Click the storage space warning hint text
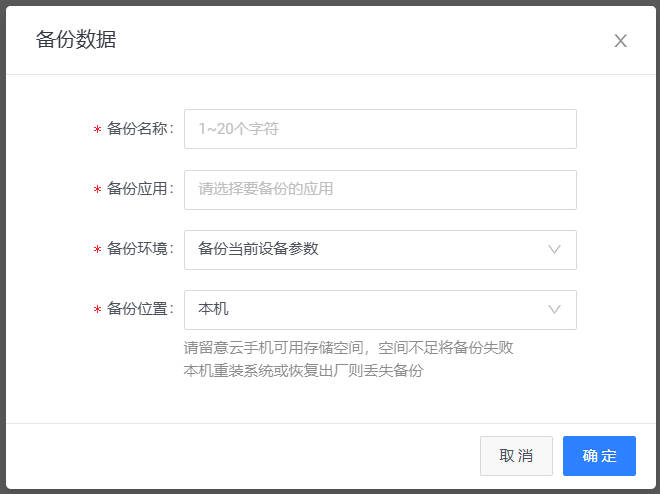This screenshot has width=660, height=494. coord(349,348)
